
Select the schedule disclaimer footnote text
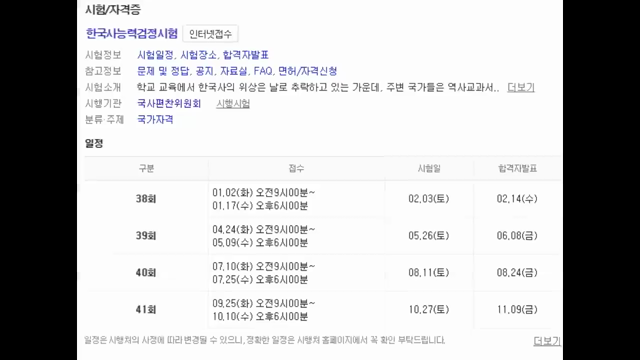tap(264, 340)
